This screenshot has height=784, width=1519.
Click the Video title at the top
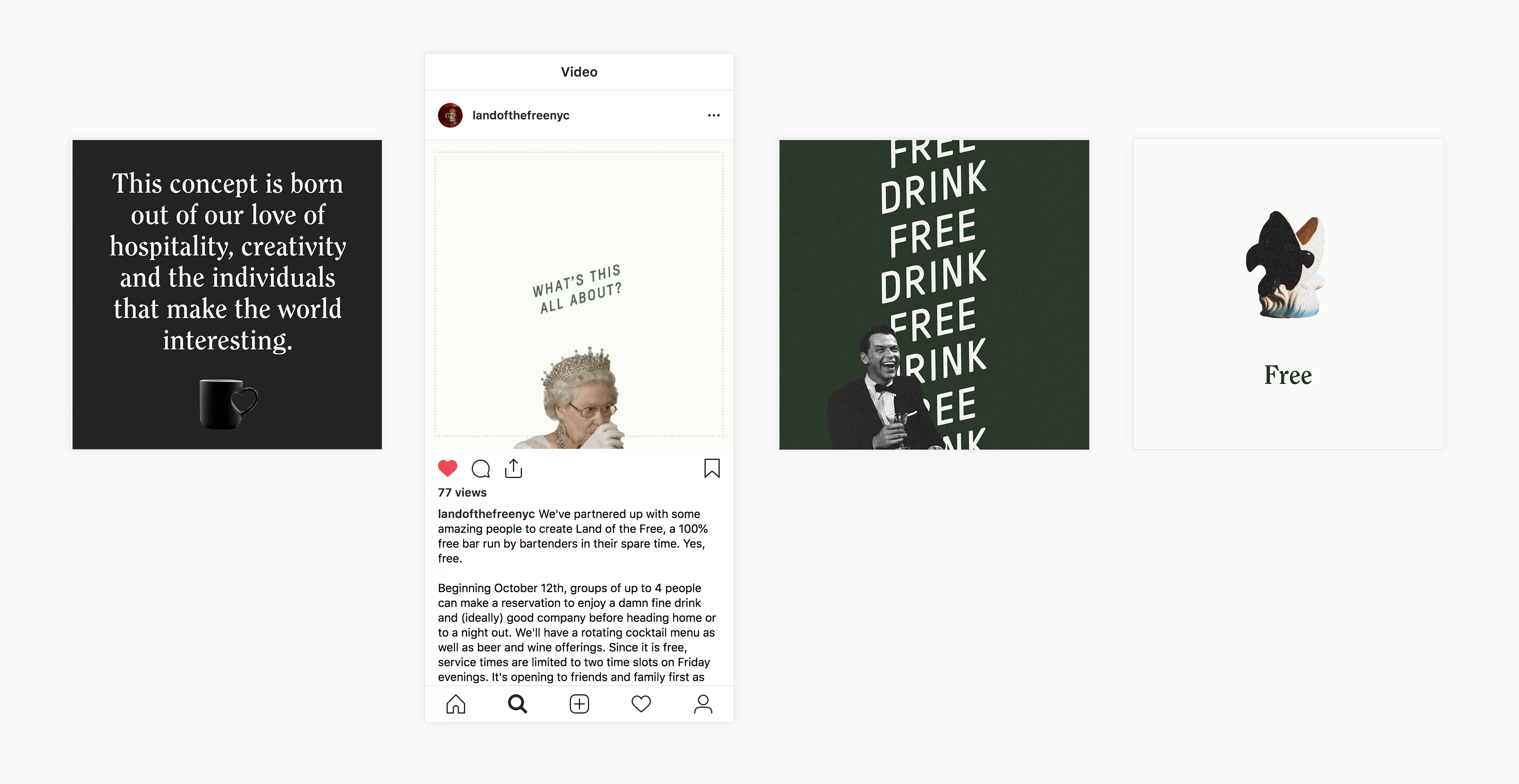click(579, 72)
